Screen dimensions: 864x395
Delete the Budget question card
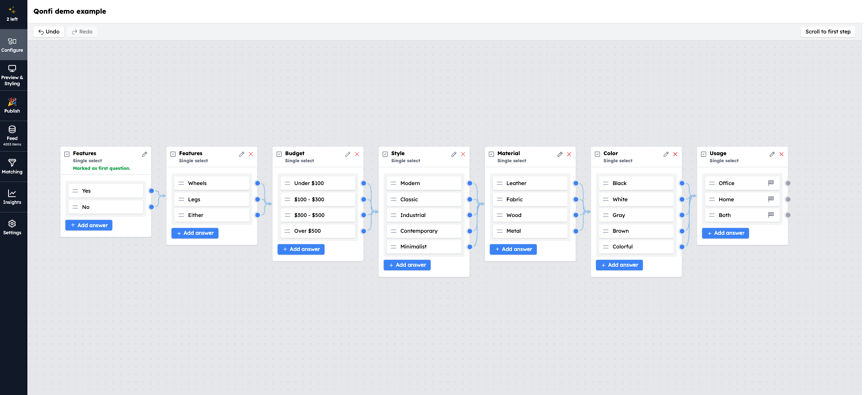pyautogui.click(x=357, y=154)
